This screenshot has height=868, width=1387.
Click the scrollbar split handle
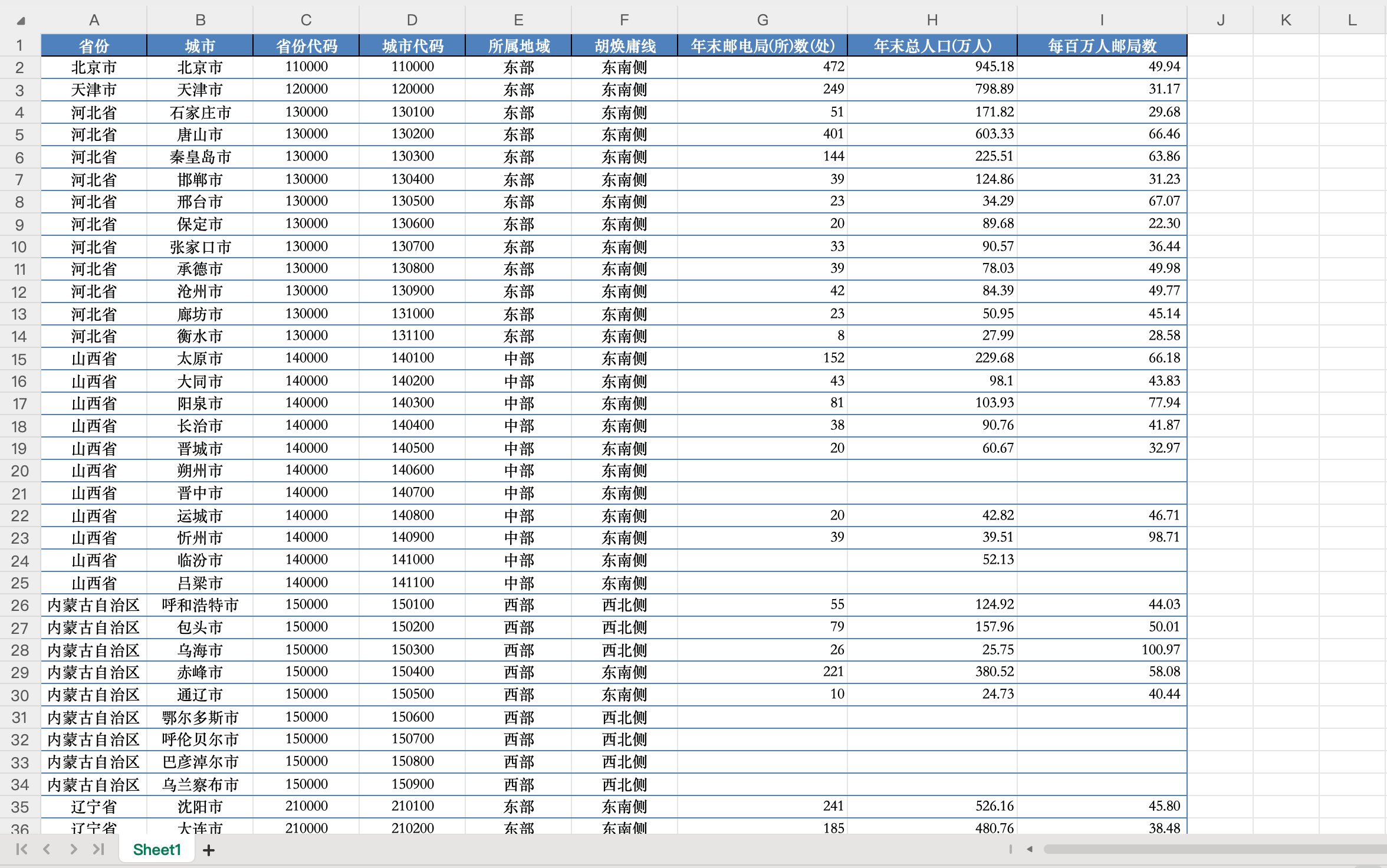point(1011,849)
